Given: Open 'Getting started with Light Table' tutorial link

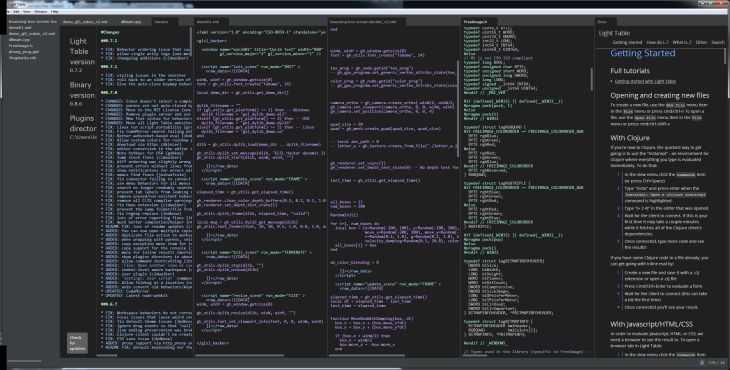Looking at the screenshot, I should tap(645, 81).
